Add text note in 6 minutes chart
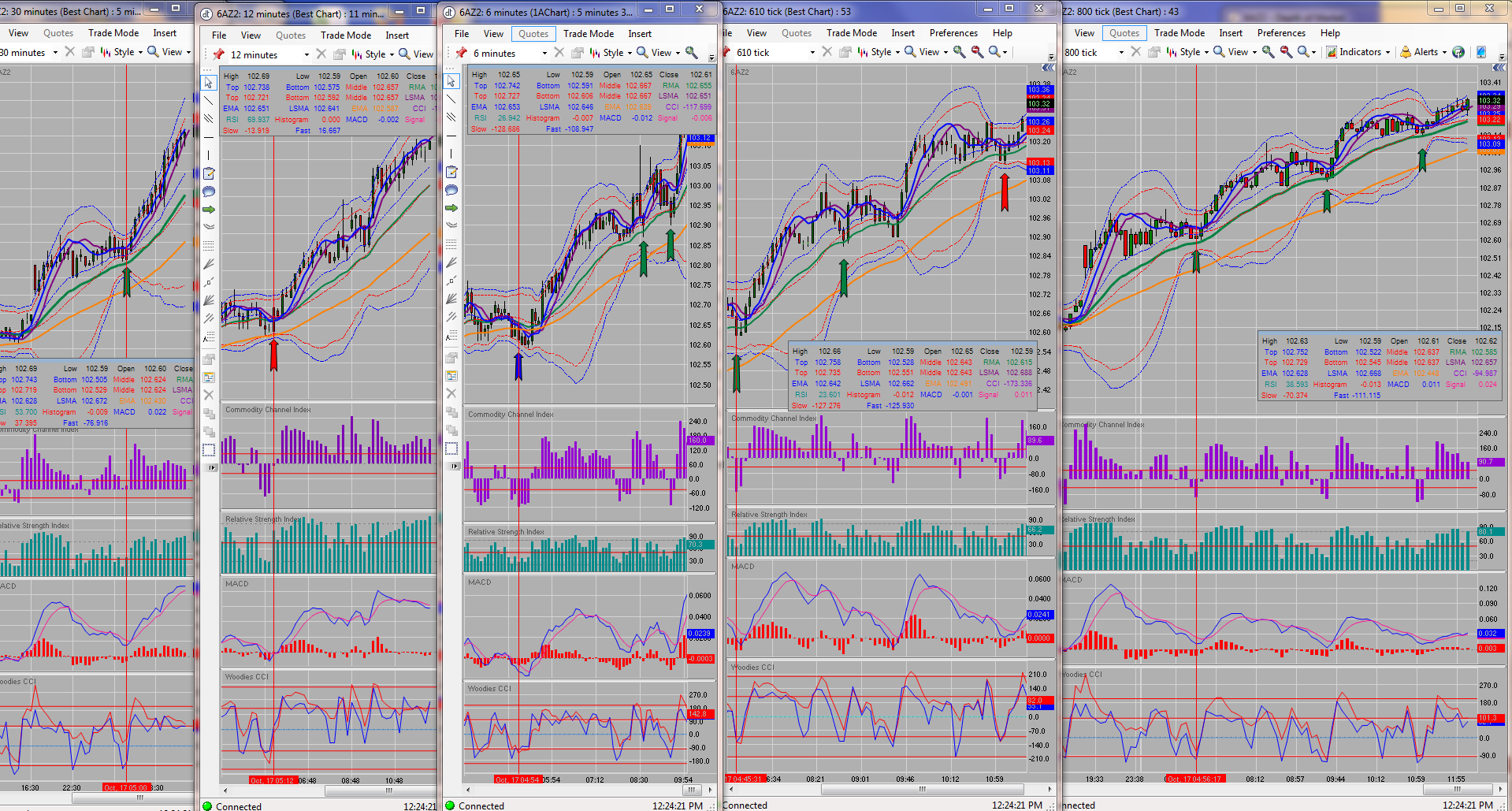Image resolution: width=1512 pixels, height=811 pixels. (x=451, y=172)
